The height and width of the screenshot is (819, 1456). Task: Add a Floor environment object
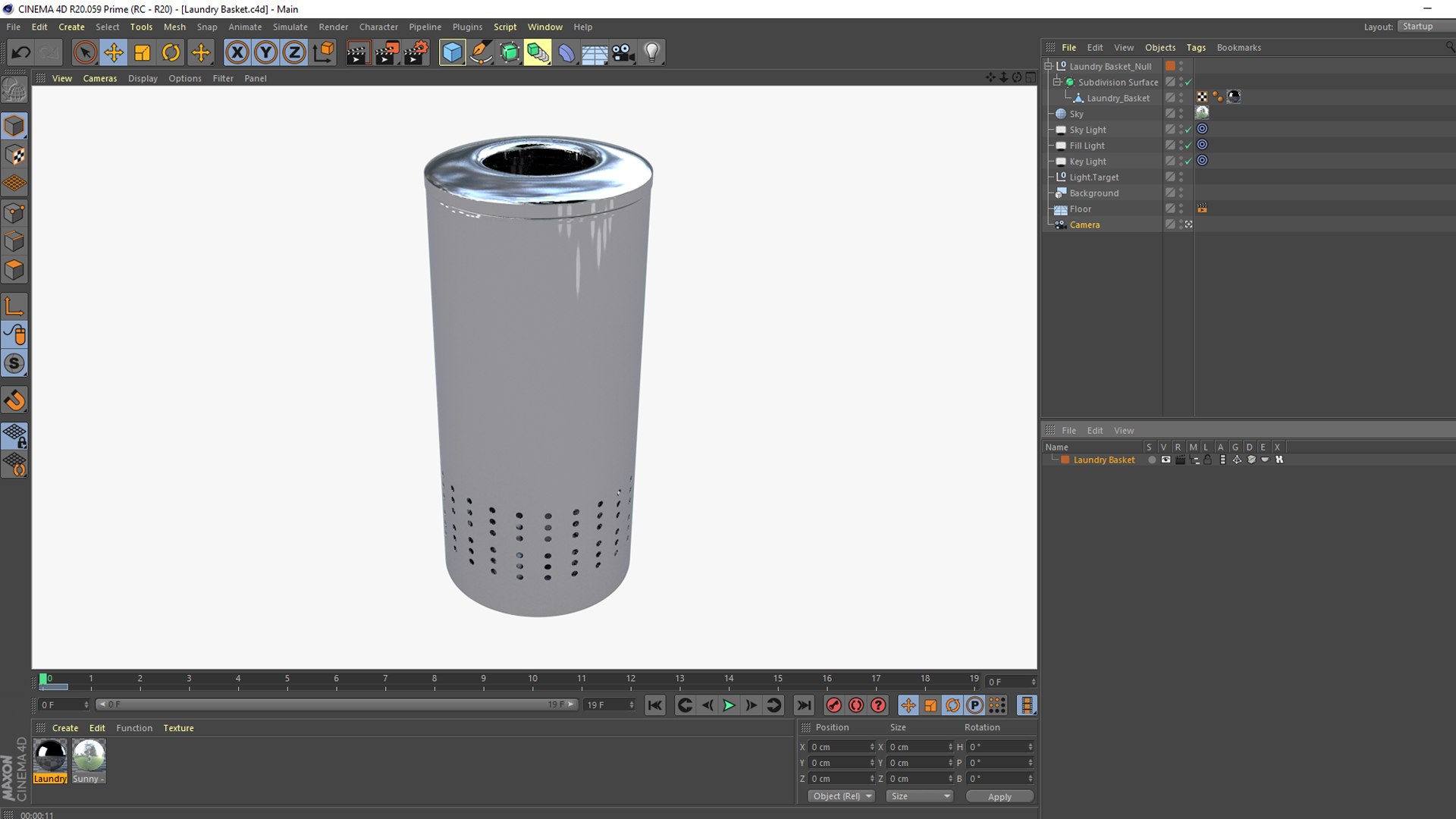coord(595,52)
